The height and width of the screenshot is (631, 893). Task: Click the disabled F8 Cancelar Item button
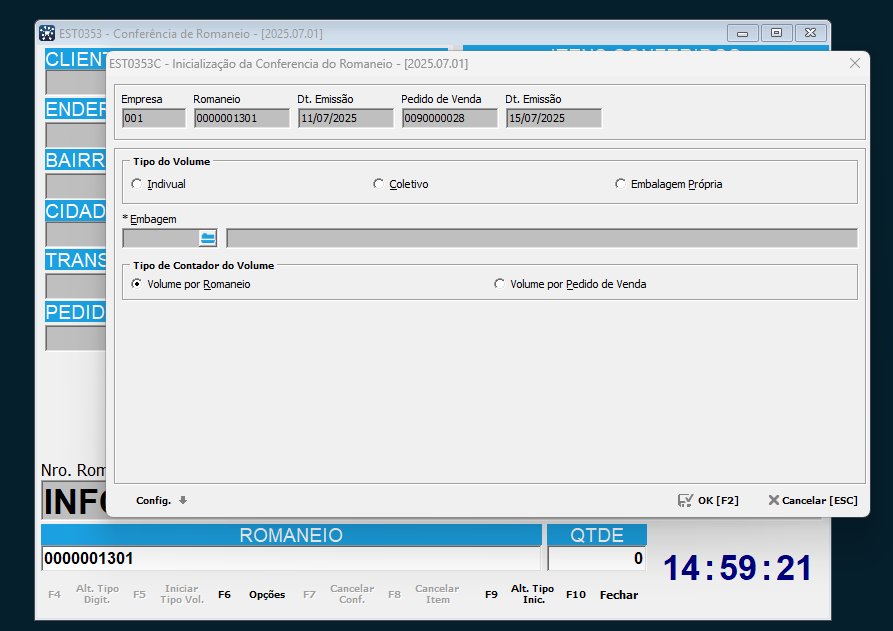(423, 594)
